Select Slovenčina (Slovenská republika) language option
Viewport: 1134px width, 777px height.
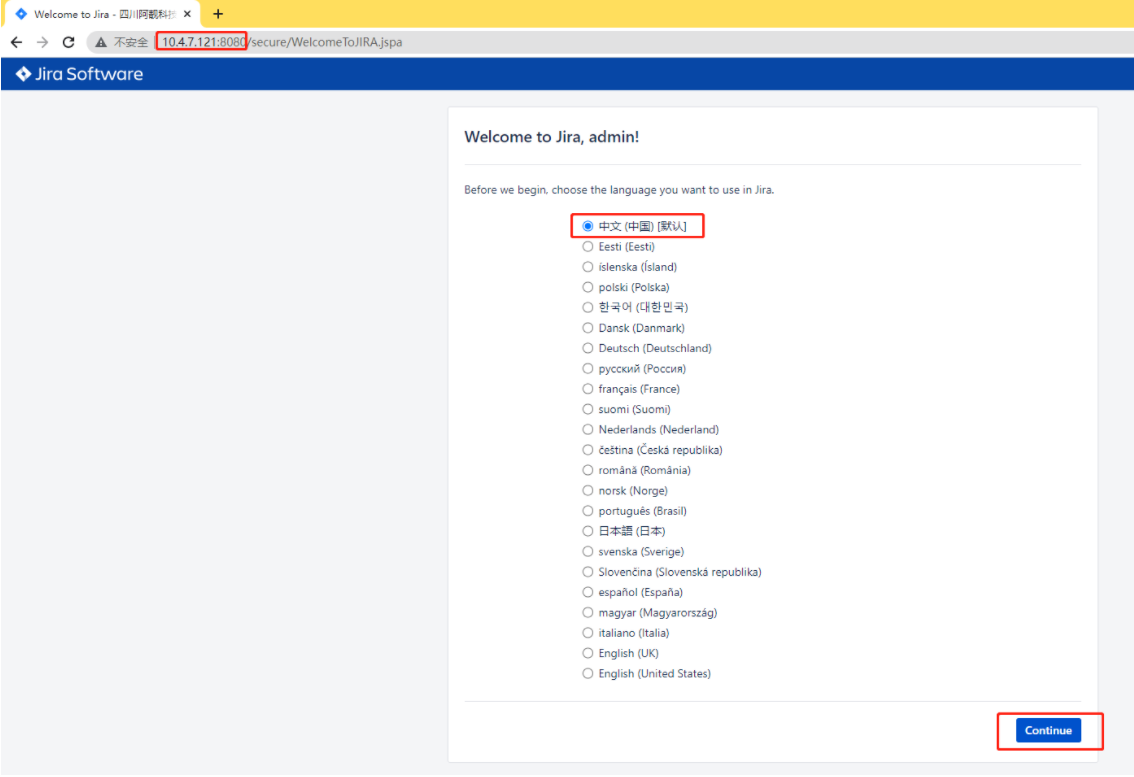[588, 572]
